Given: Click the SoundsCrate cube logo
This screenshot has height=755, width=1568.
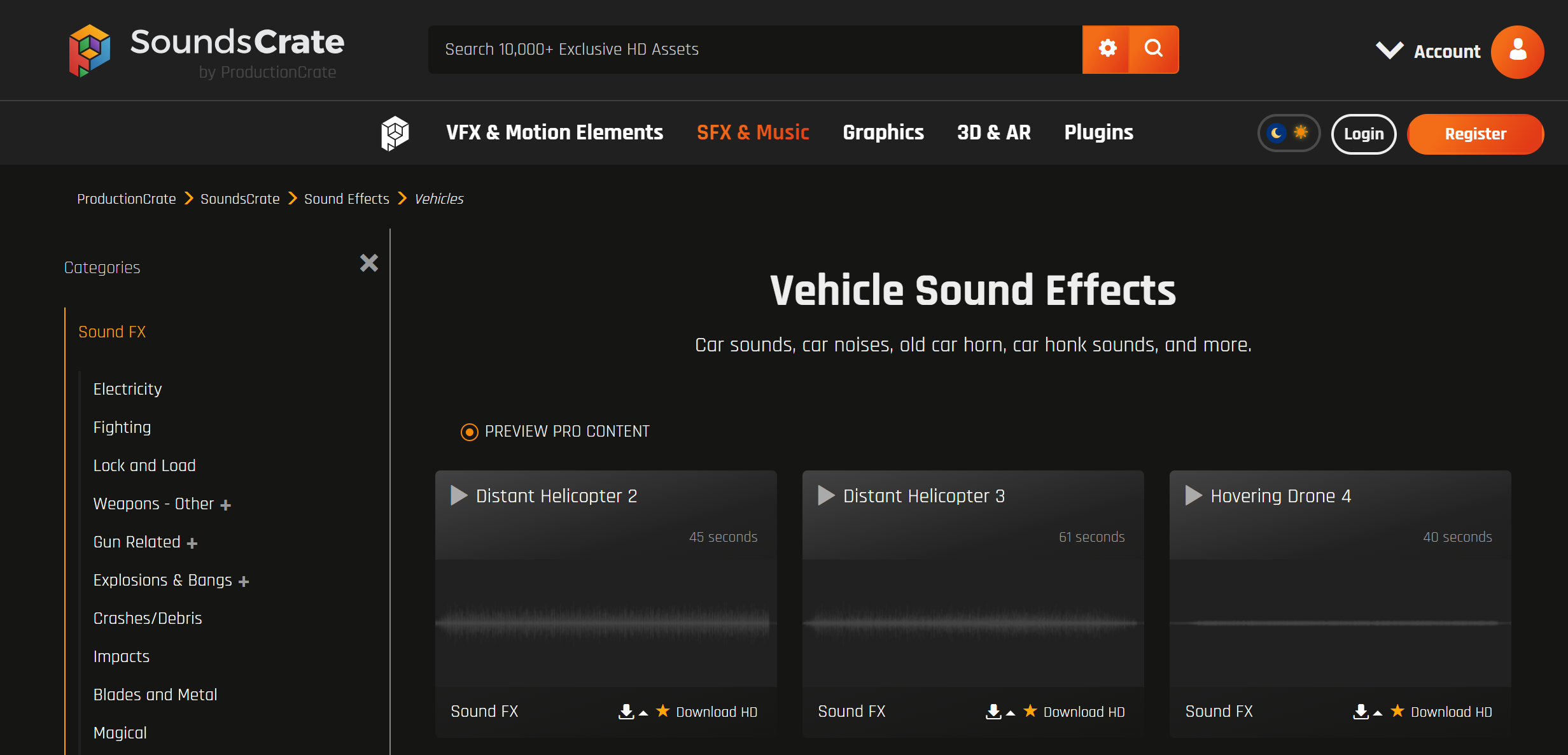Looking at the screenshot, I should click(89, 51).
